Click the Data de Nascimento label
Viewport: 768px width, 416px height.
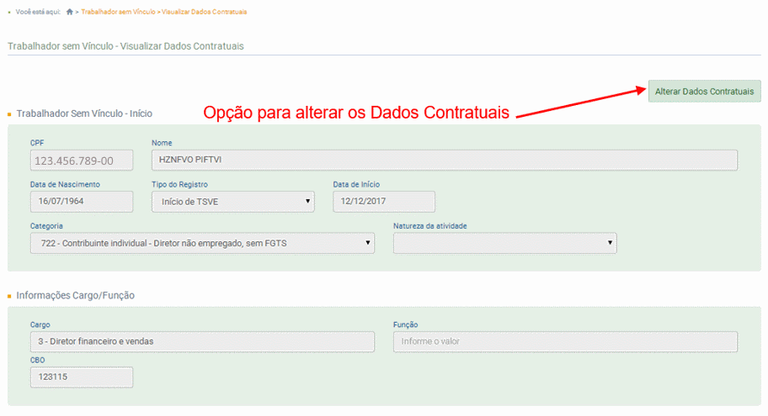point(65,184)
